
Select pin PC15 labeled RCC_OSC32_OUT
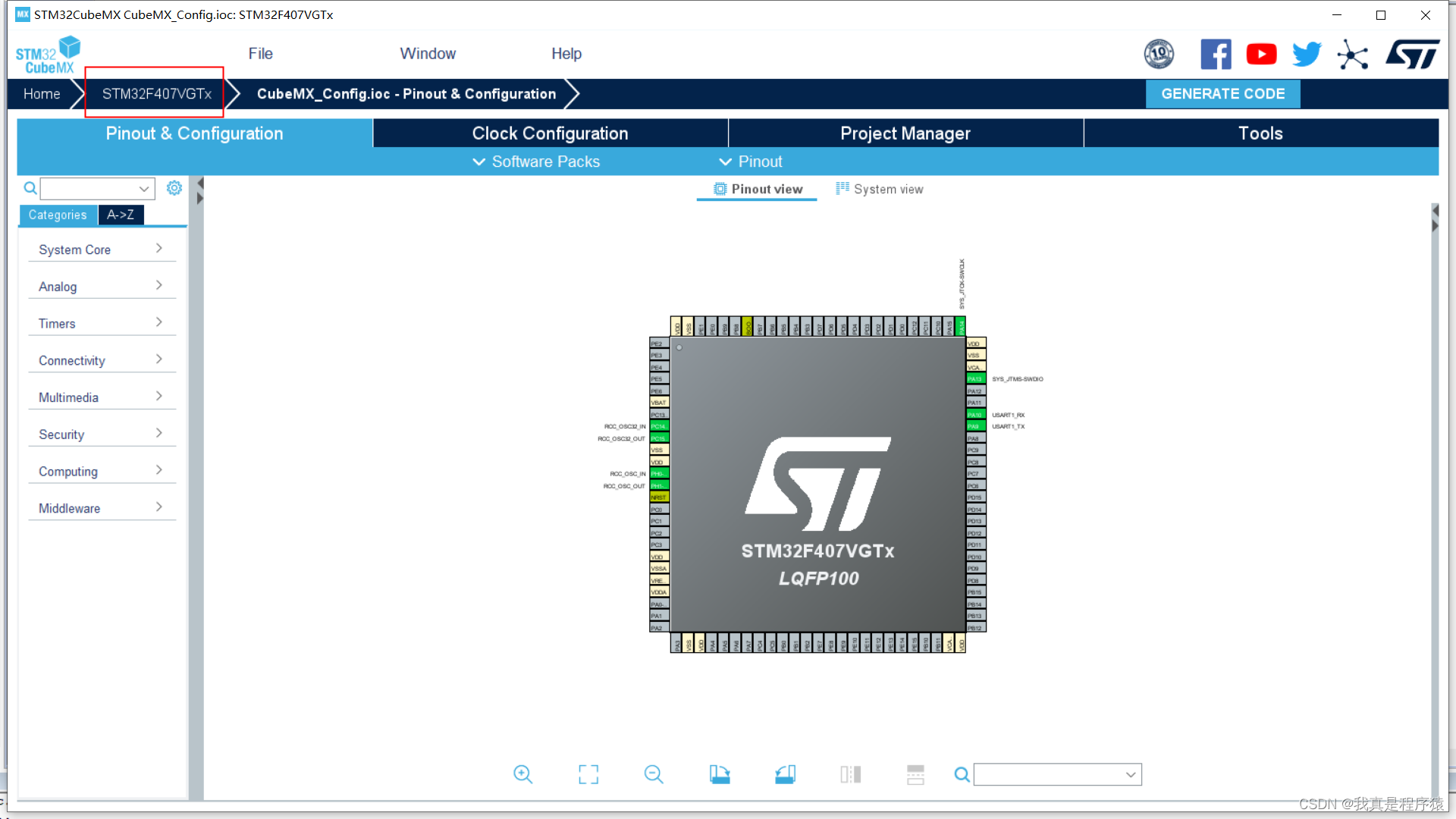[659, 438]
